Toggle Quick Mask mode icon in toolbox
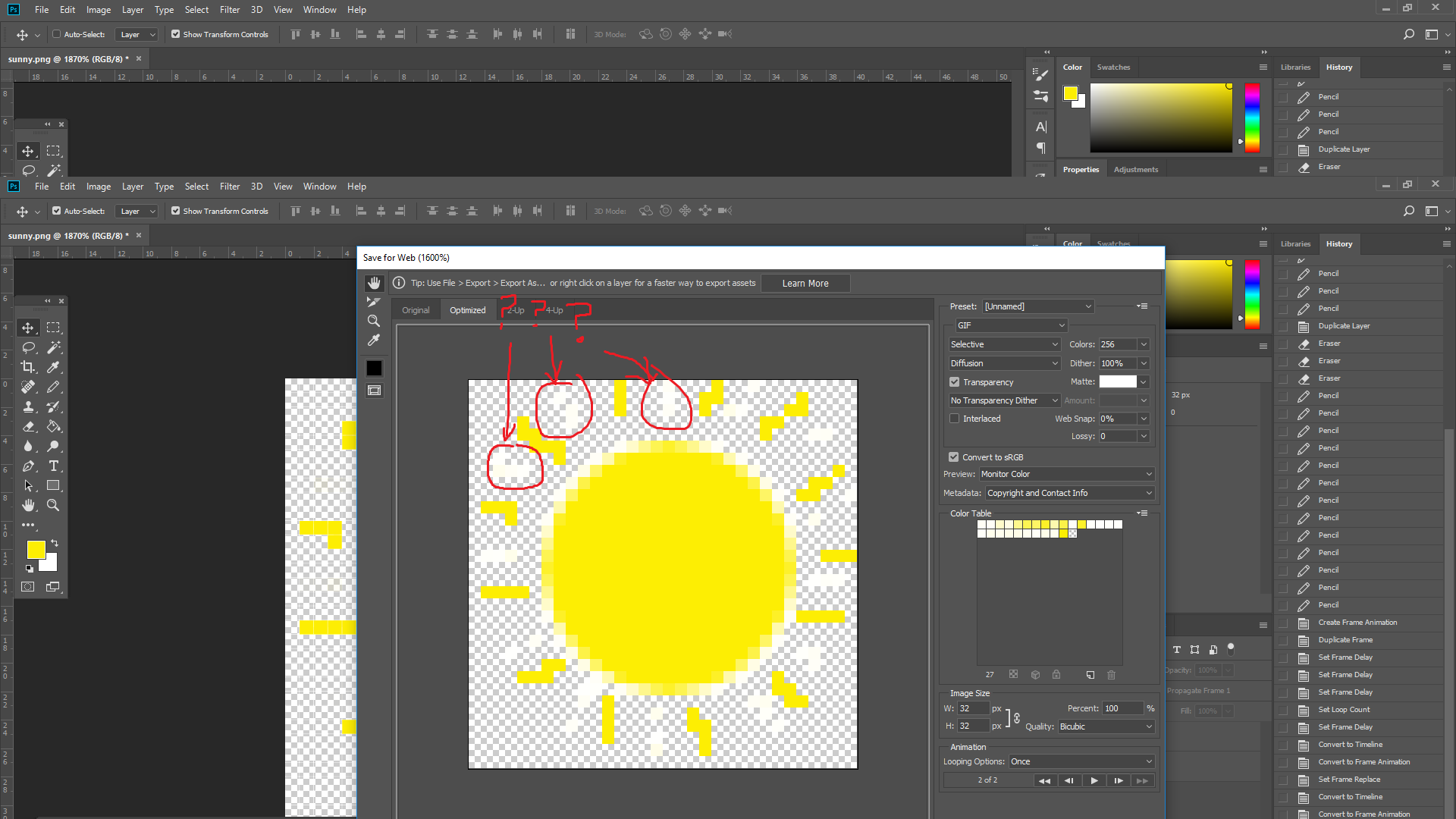 (28, 587)
